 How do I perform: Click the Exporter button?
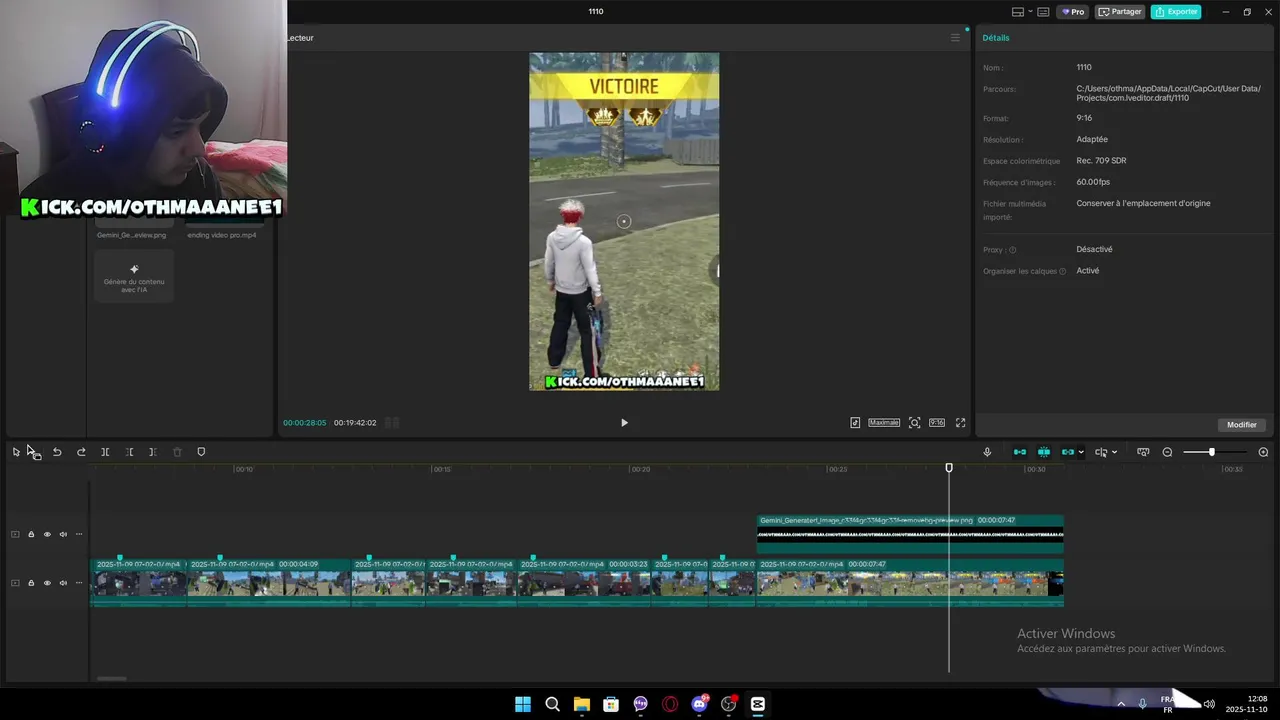pos(1176,12)
